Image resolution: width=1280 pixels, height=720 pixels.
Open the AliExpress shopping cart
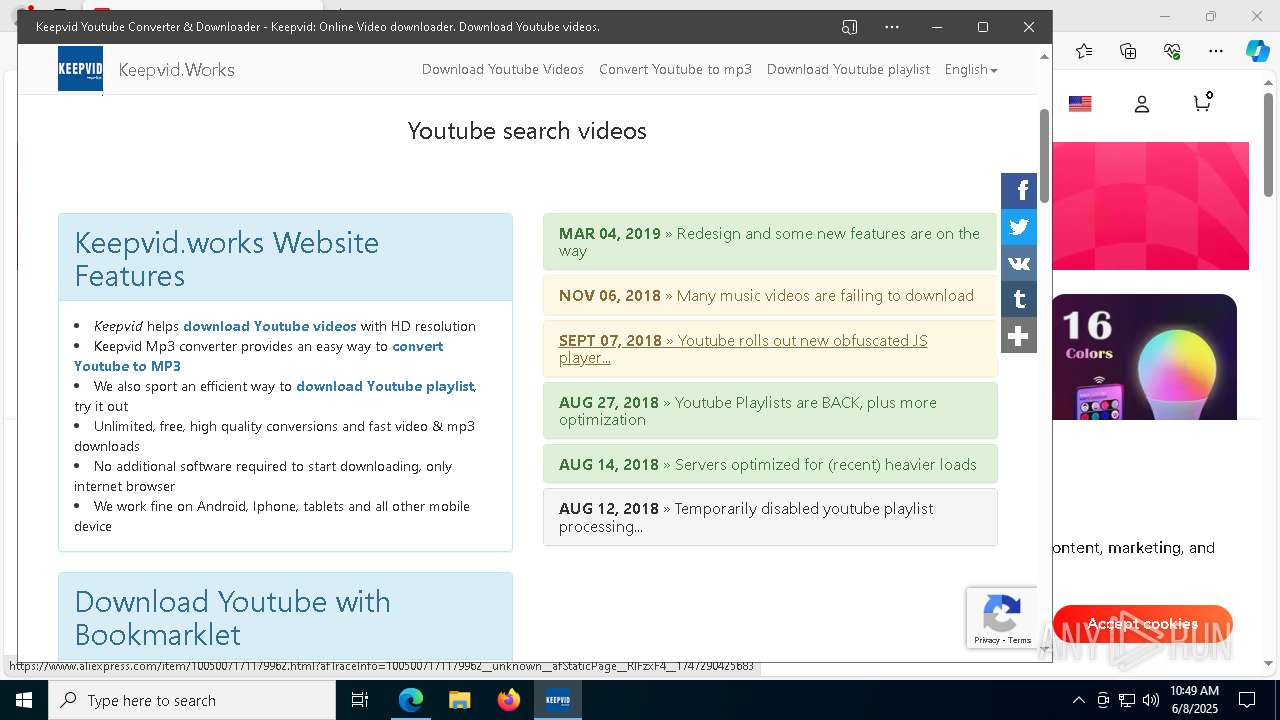point(1203,103)
